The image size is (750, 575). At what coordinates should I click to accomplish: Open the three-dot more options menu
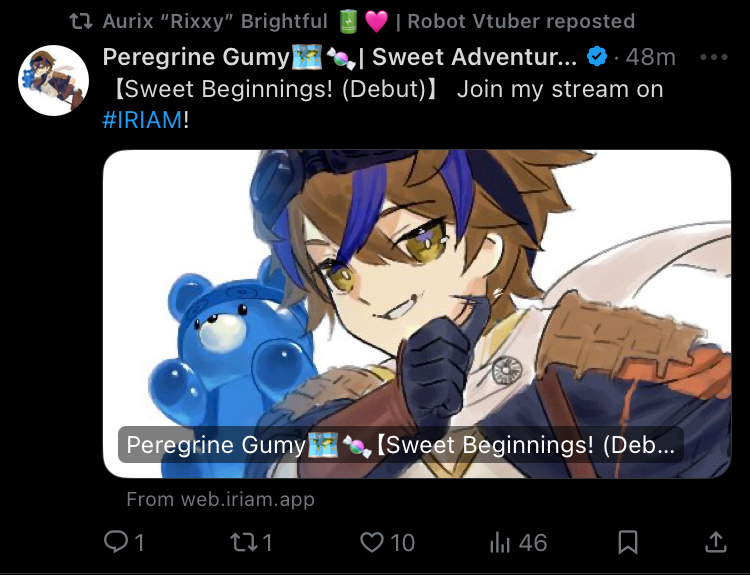[x=713, y=57]
